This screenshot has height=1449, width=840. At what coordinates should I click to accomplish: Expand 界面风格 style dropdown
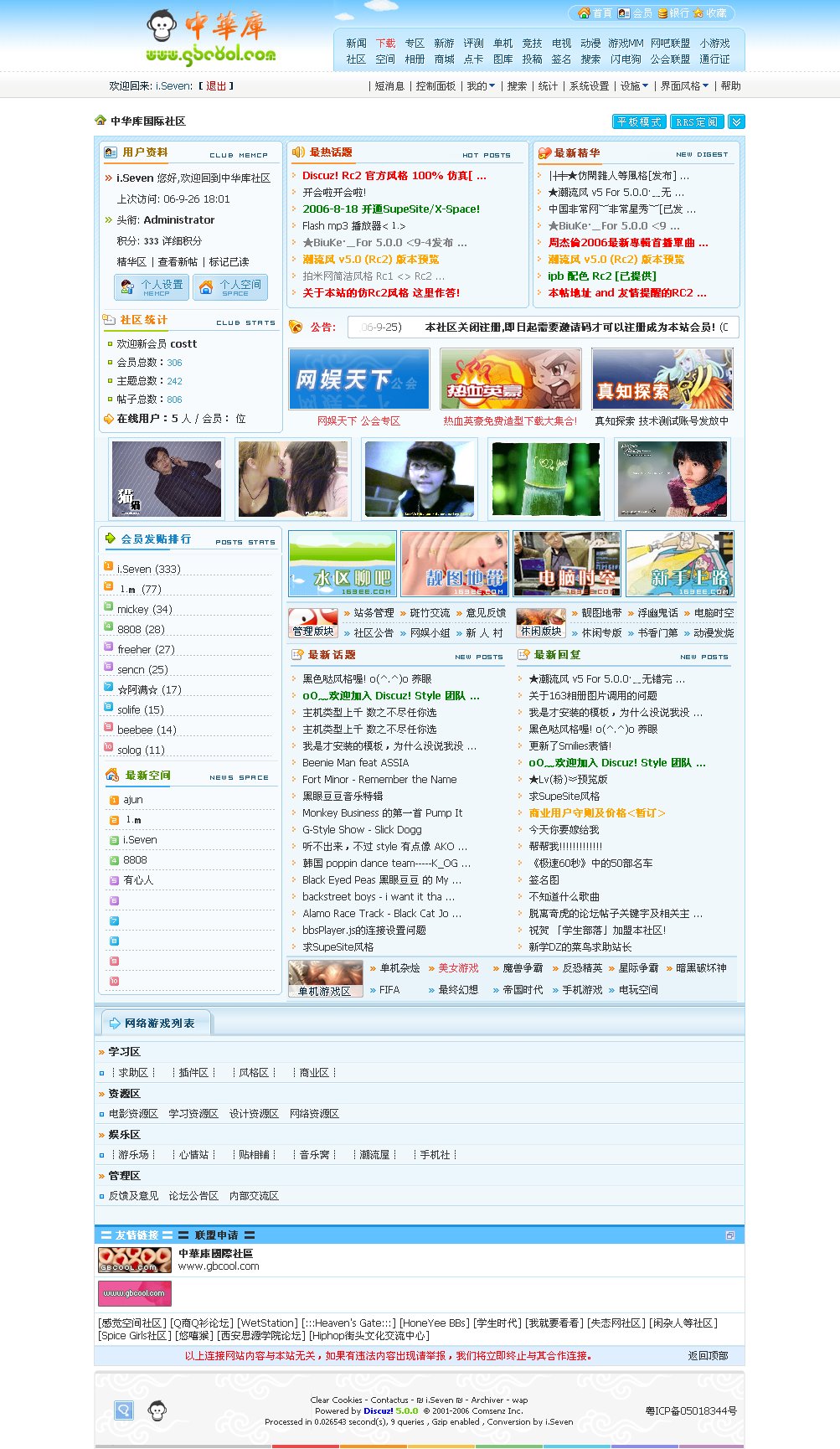click(684, 85)
